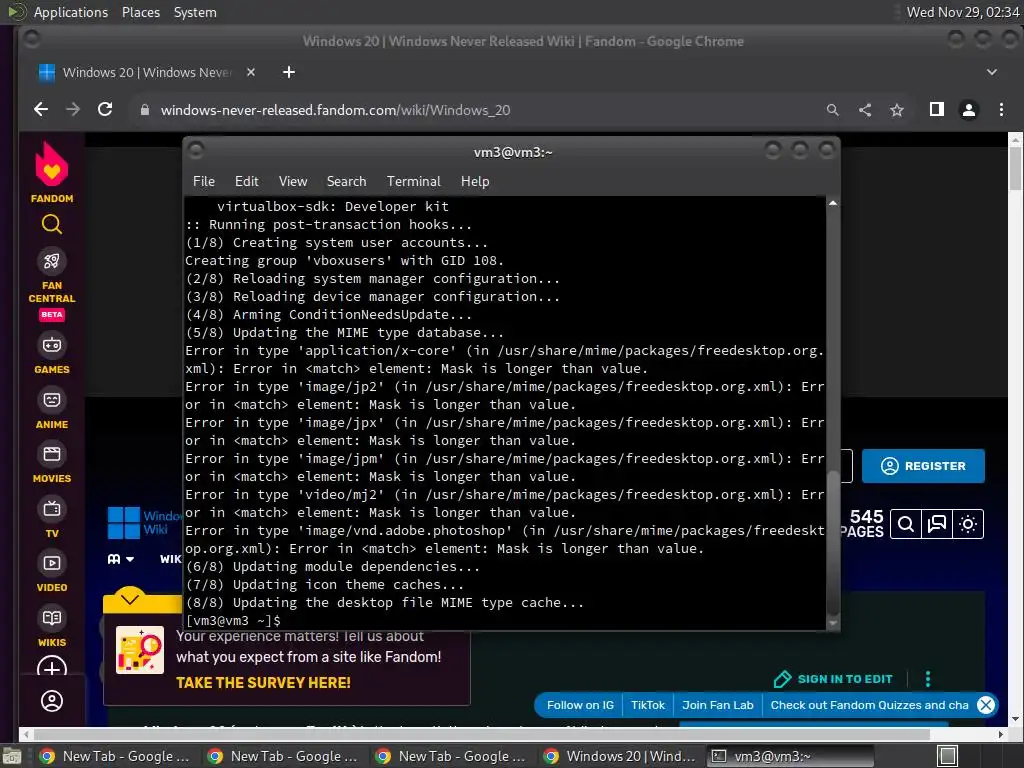Viewport: 1024px width, 768px height.
Task: Open the terminal View menu
Action: point(293,182)
